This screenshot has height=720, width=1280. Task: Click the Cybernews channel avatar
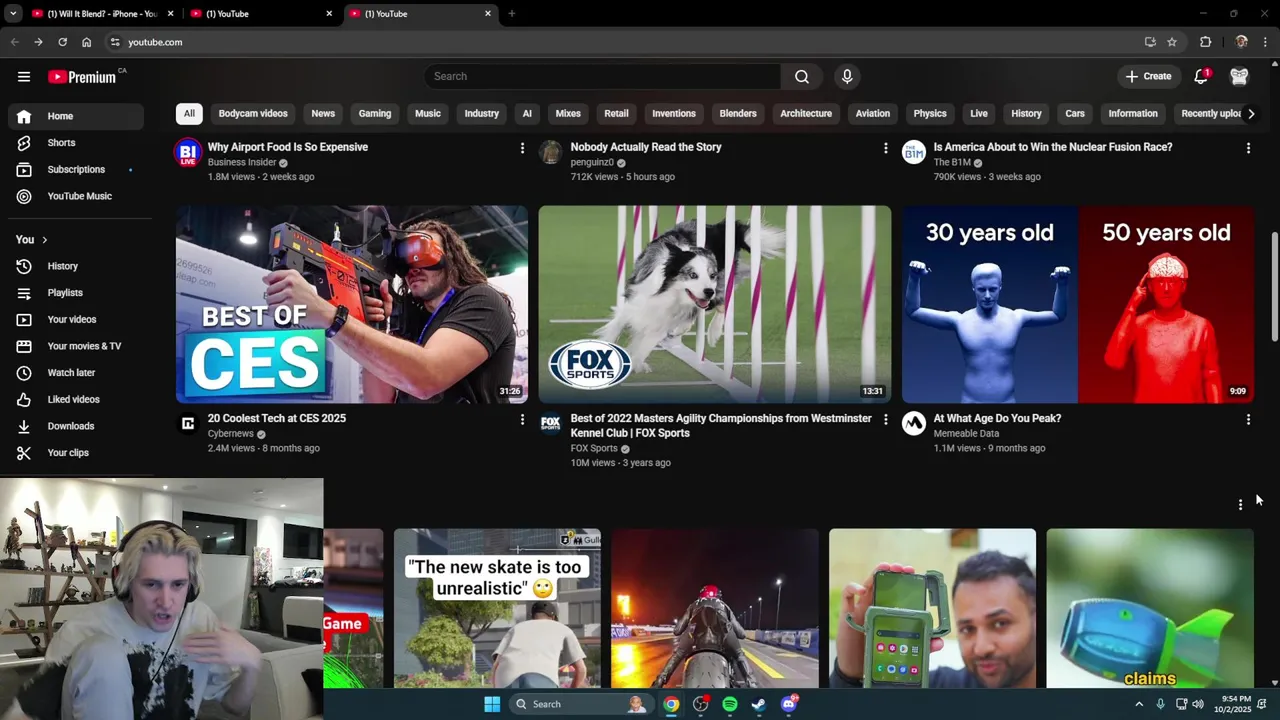tap(188, 424)
